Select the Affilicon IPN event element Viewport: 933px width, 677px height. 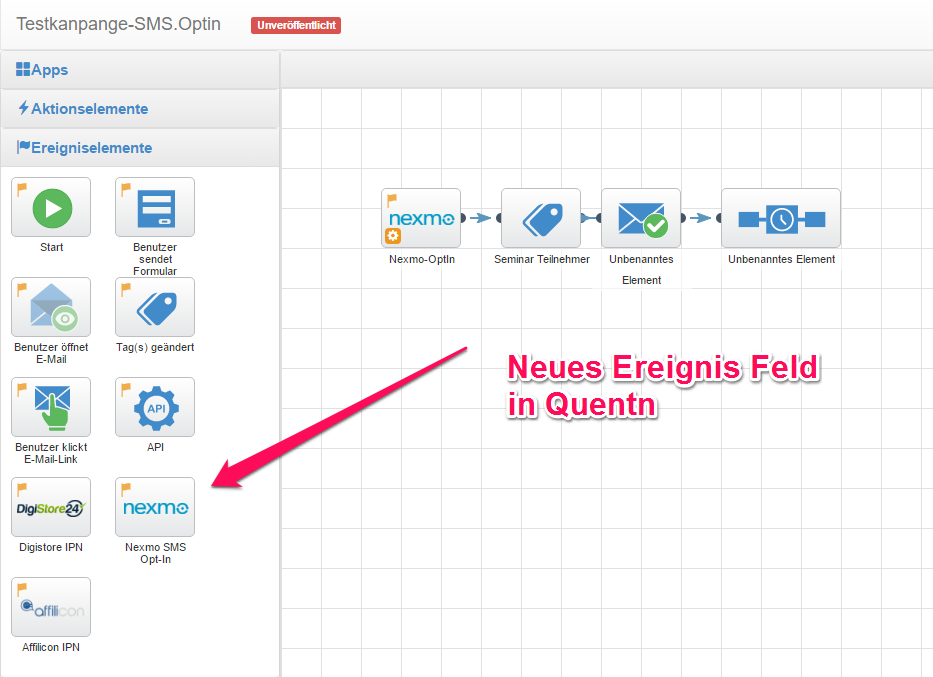51,607
